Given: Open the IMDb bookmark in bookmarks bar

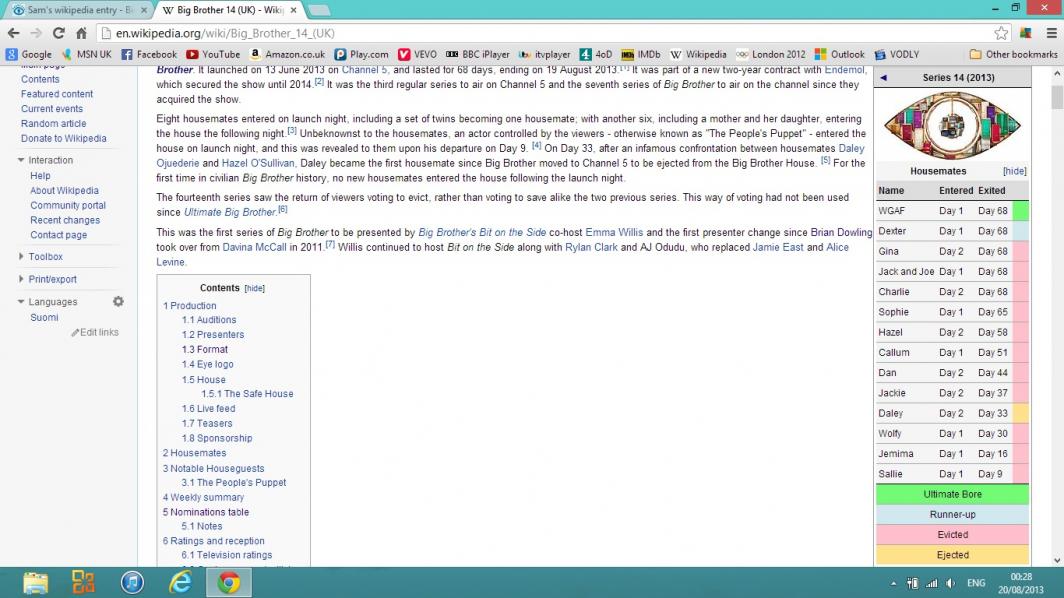Looking at the screenshot, I should [640, 54].
